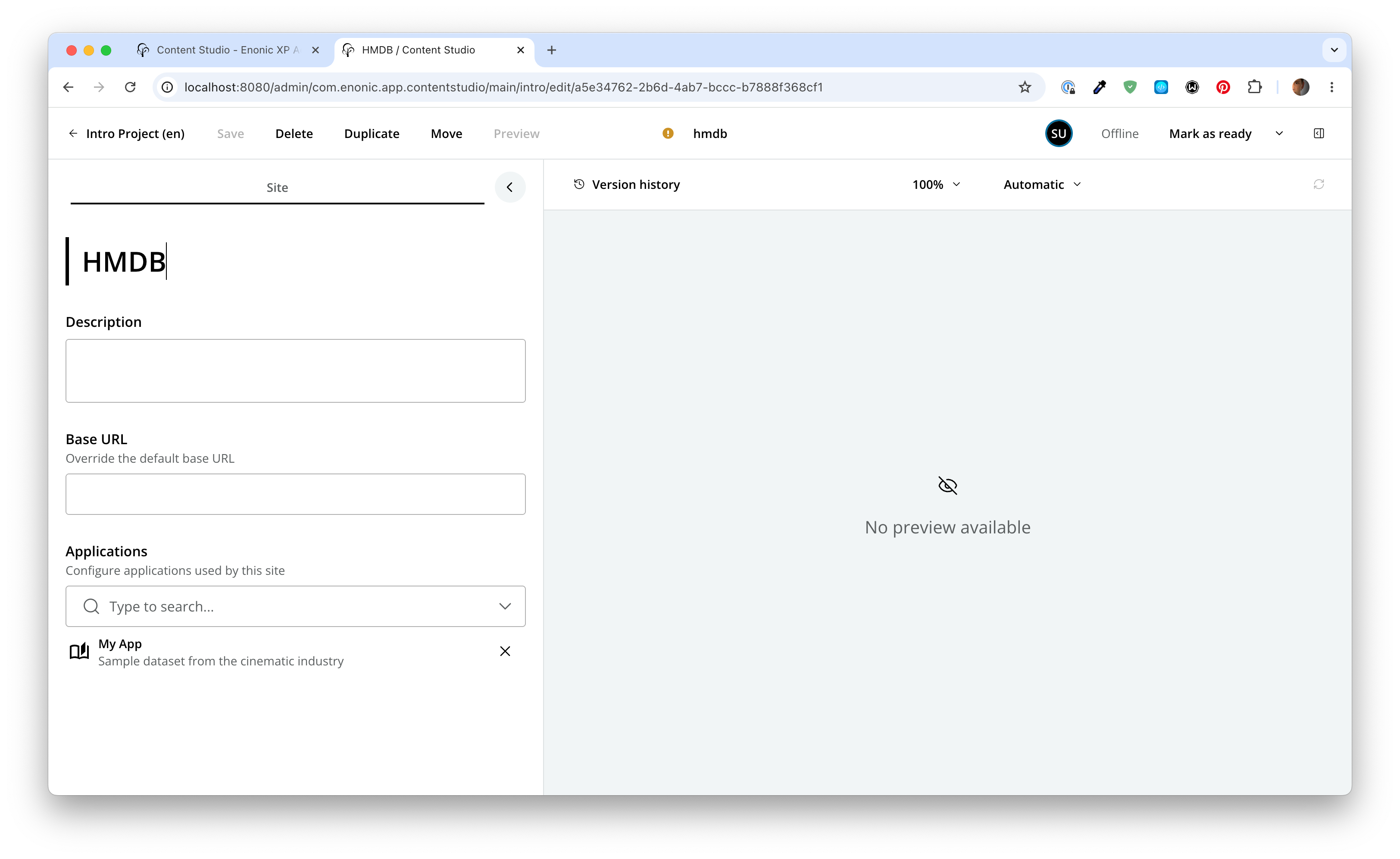Open the password manager extension icon
Viewport: 1400px width, 859px height.
pyautogui.click(x=1068, y=87)
